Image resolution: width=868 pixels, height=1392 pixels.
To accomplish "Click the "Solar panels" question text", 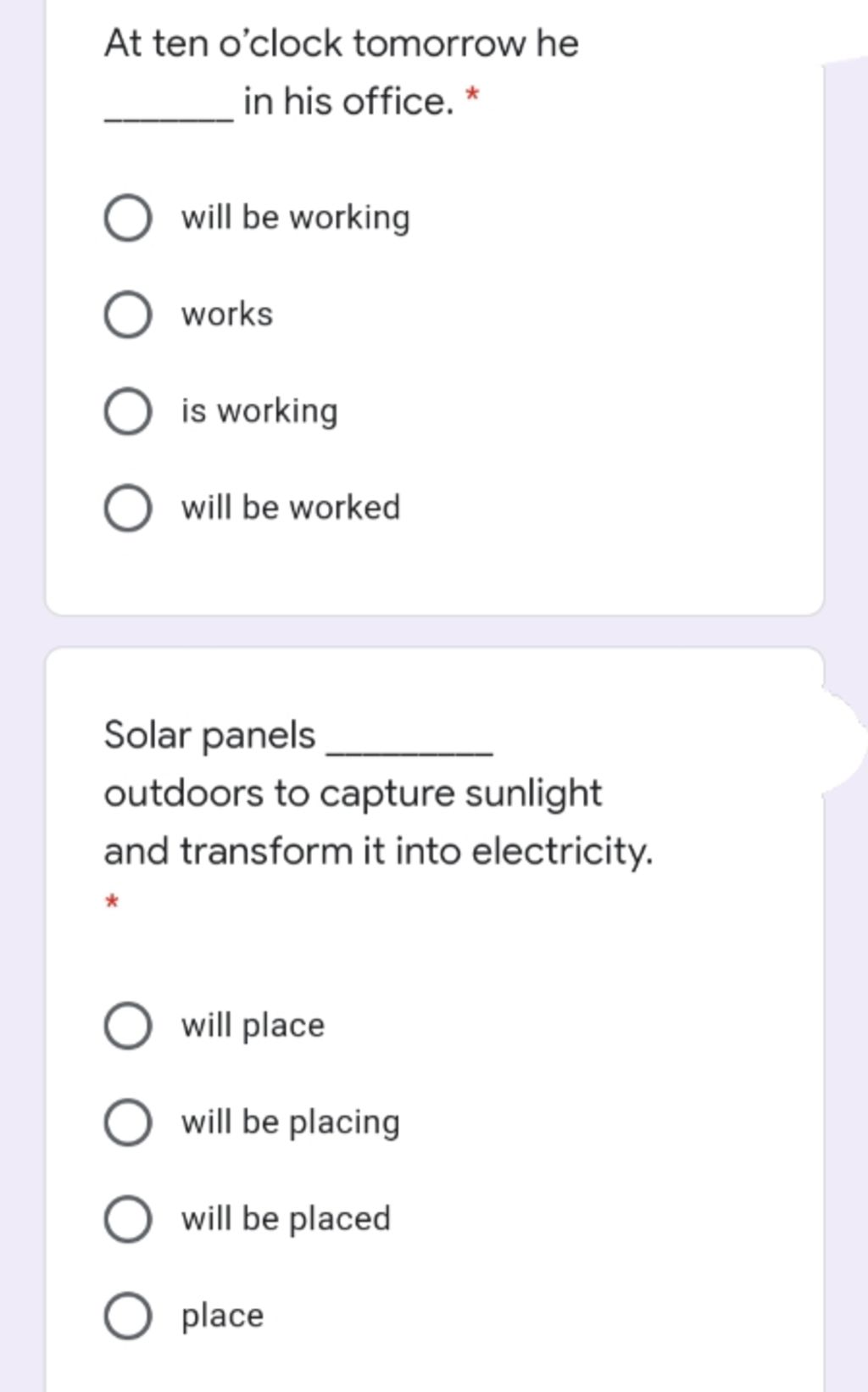I will 209,735.
